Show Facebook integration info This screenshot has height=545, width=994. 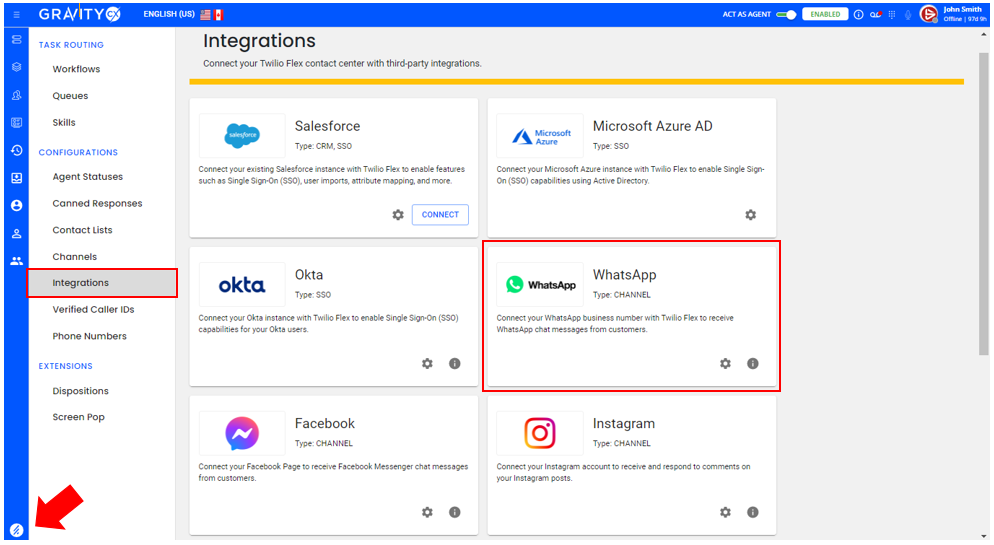click(x=455, y=512)
